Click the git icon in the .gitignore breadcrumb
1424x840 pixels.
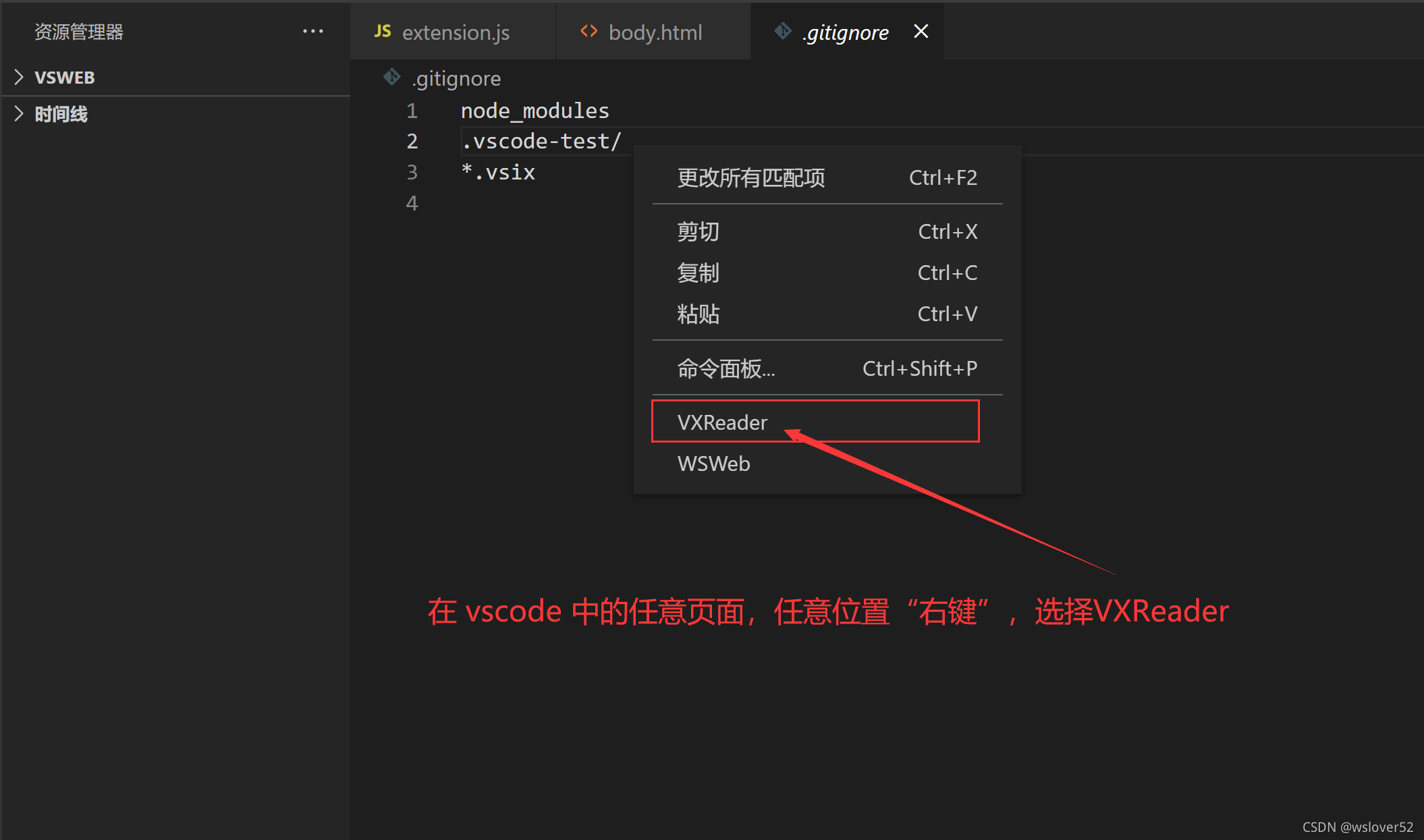[x=391, y=78]
